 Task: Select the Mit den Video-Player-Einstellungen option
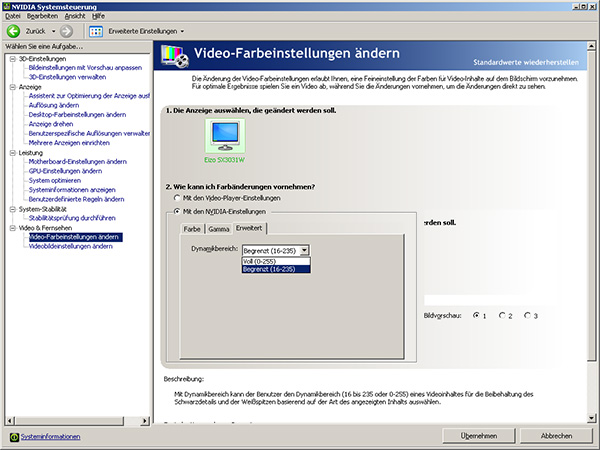pyautogui.click(x=176, y=198)
